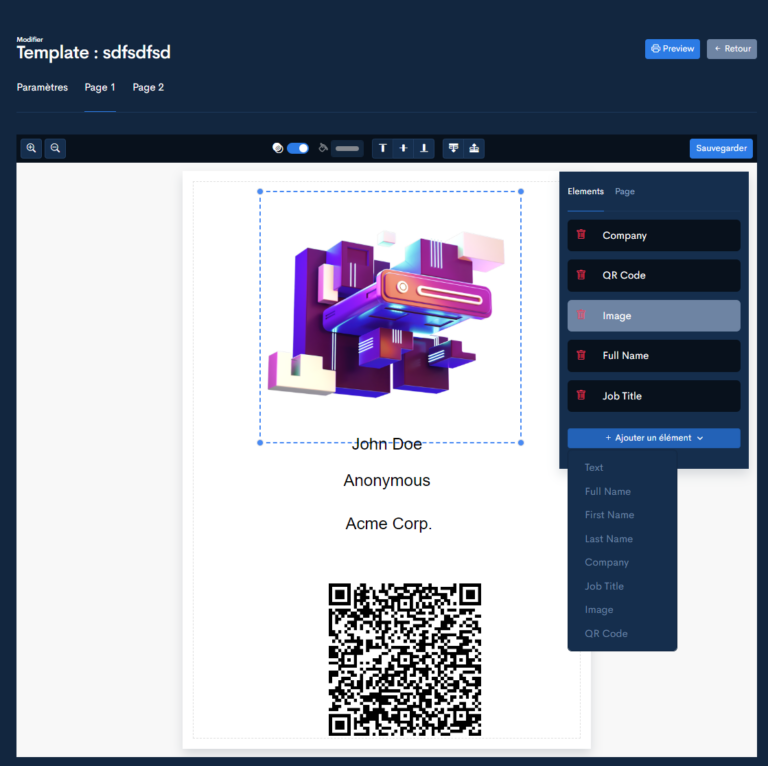Viewport: 768px width, 766px height.
Task: Open the Paramètres tab
Action: 42,88
